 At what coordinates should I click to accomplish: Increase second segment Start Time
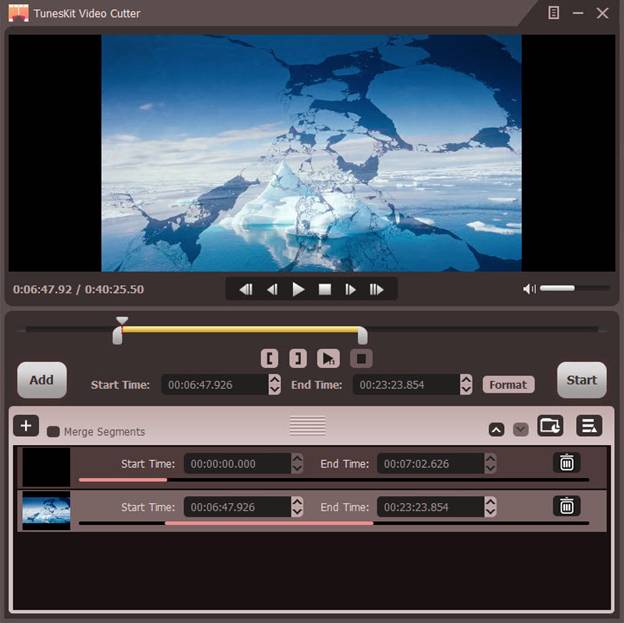click(297, 502)
